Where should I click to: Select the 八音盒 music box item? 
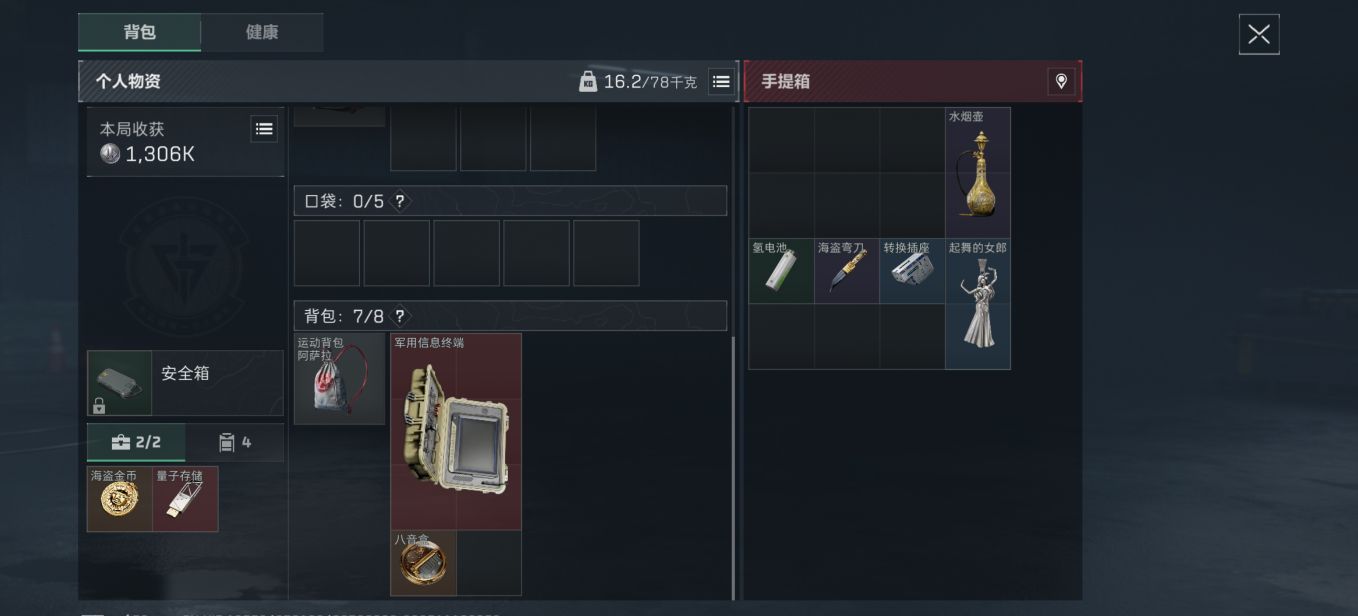point(423,563)
